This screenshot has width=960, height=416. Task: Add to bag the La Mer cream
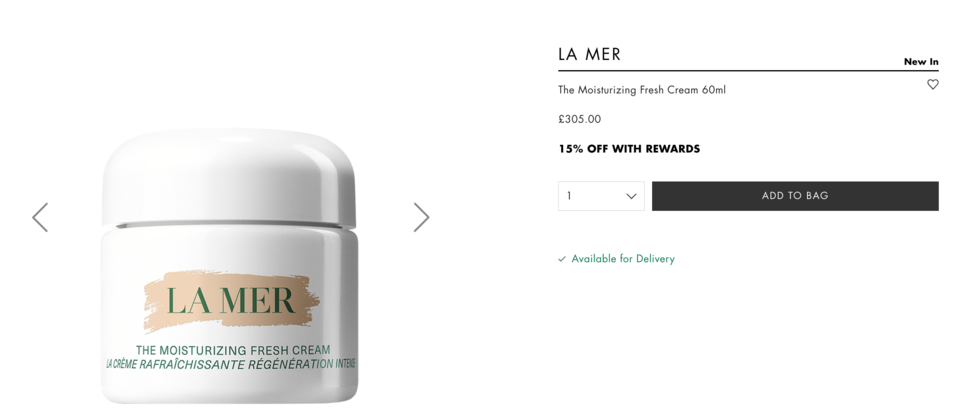coord(795,196)
